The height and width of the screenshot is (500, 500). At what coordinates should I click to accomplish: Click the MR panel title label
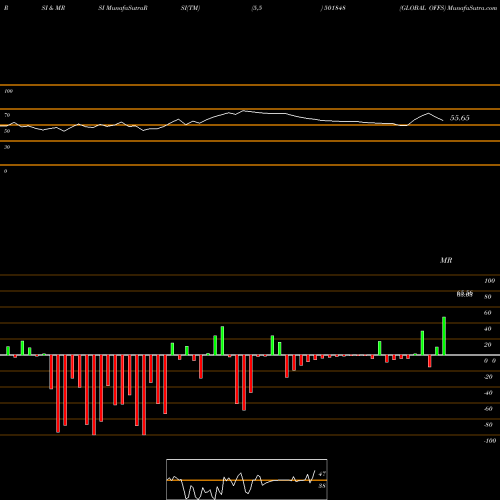(x=446, y=260)
